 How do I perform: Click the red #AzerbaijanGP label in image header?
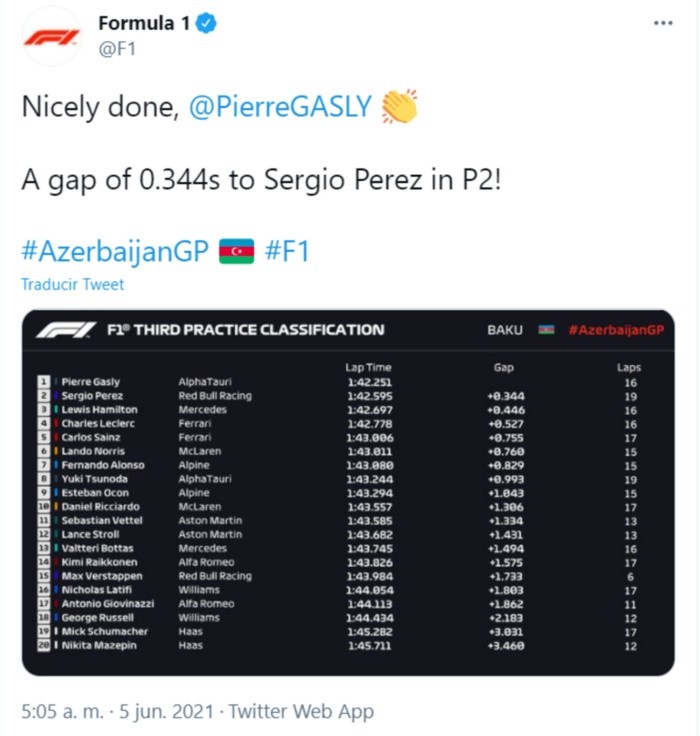[x=616, y=330]
